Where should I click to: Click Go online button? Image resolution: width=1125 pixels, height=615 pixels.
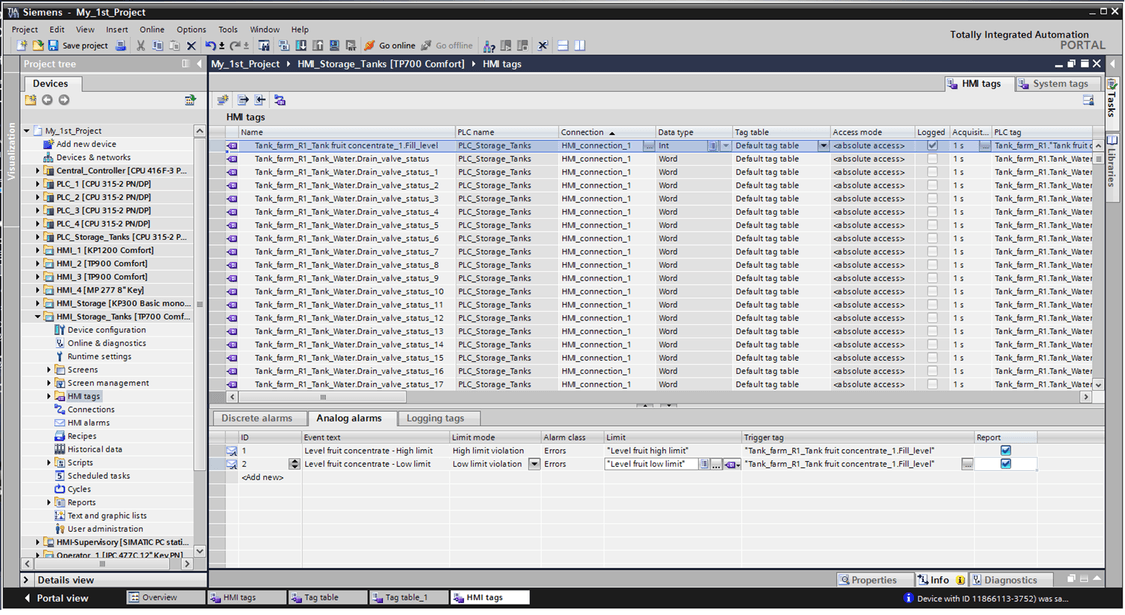[x=390, y=45]
